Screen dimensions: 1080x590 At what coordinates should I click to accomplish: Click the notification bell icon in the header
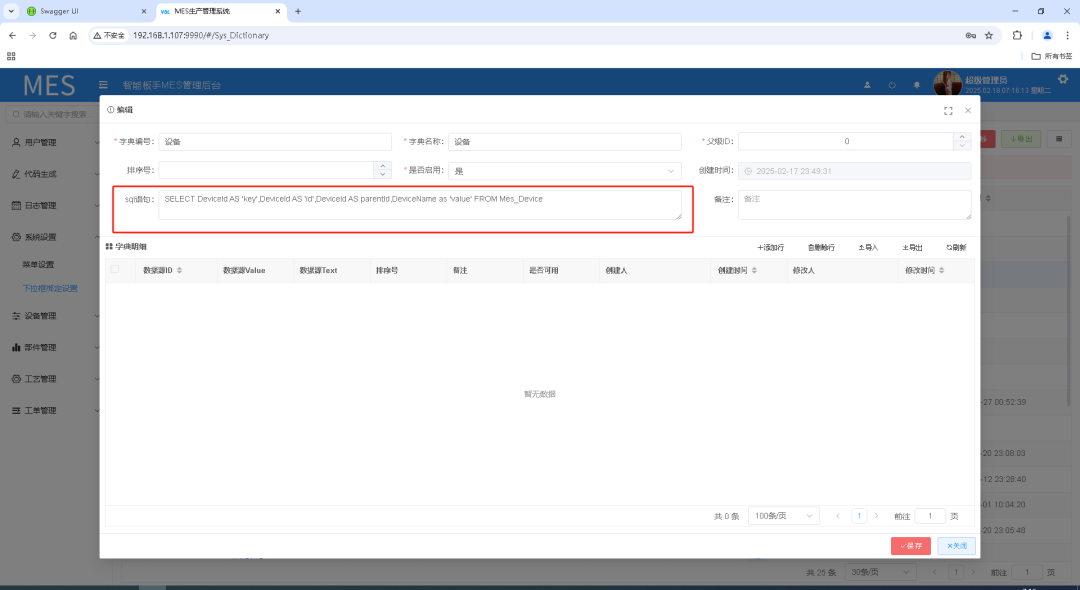(x=917, y=85)
